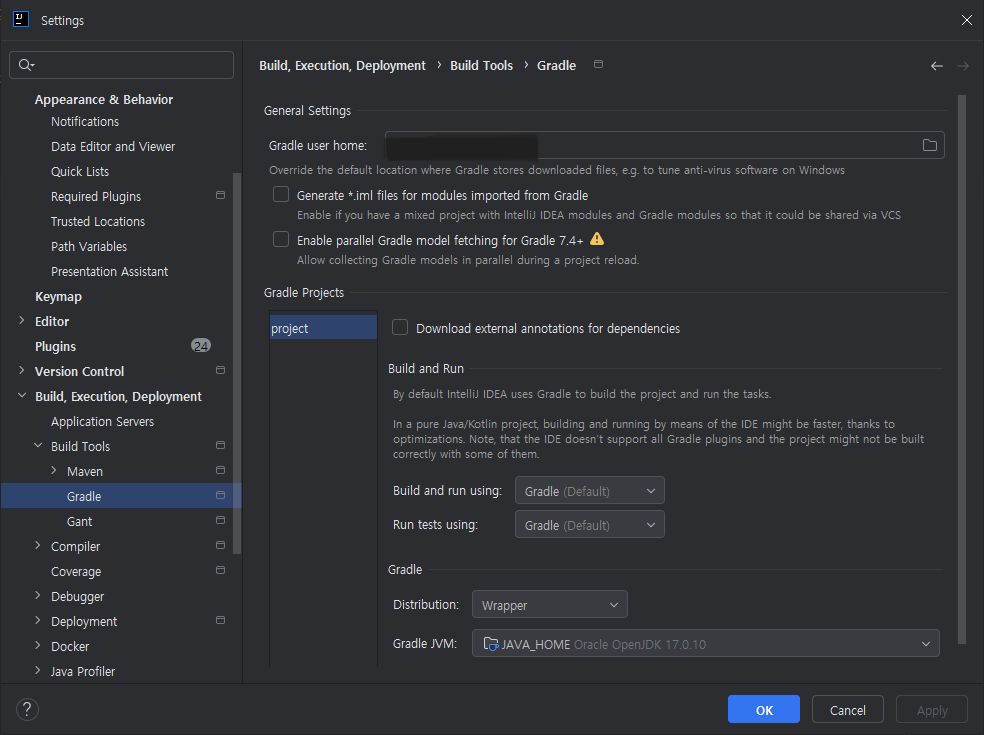
Task: Open the Gradle JVM dropdown
Action: (705, 644)
